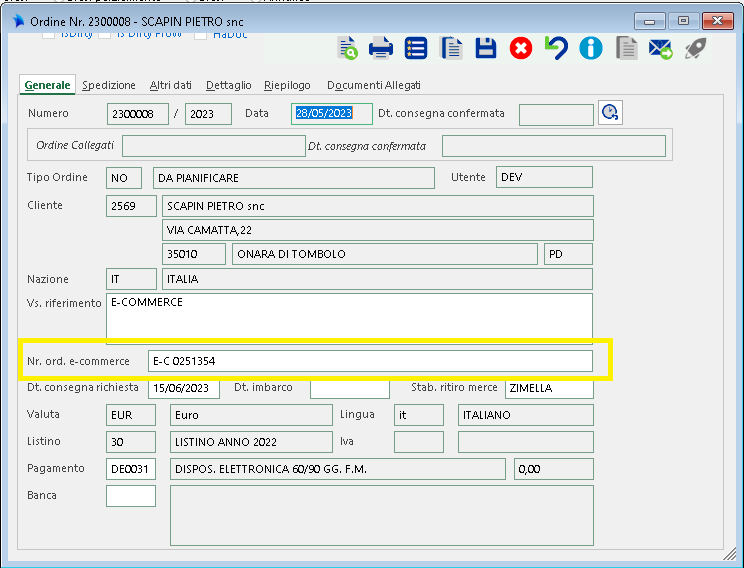This screenshot has width=744, height=568.
Task: Open the clock icon beside Dt. consegna confermata
Action: (610, 112)
